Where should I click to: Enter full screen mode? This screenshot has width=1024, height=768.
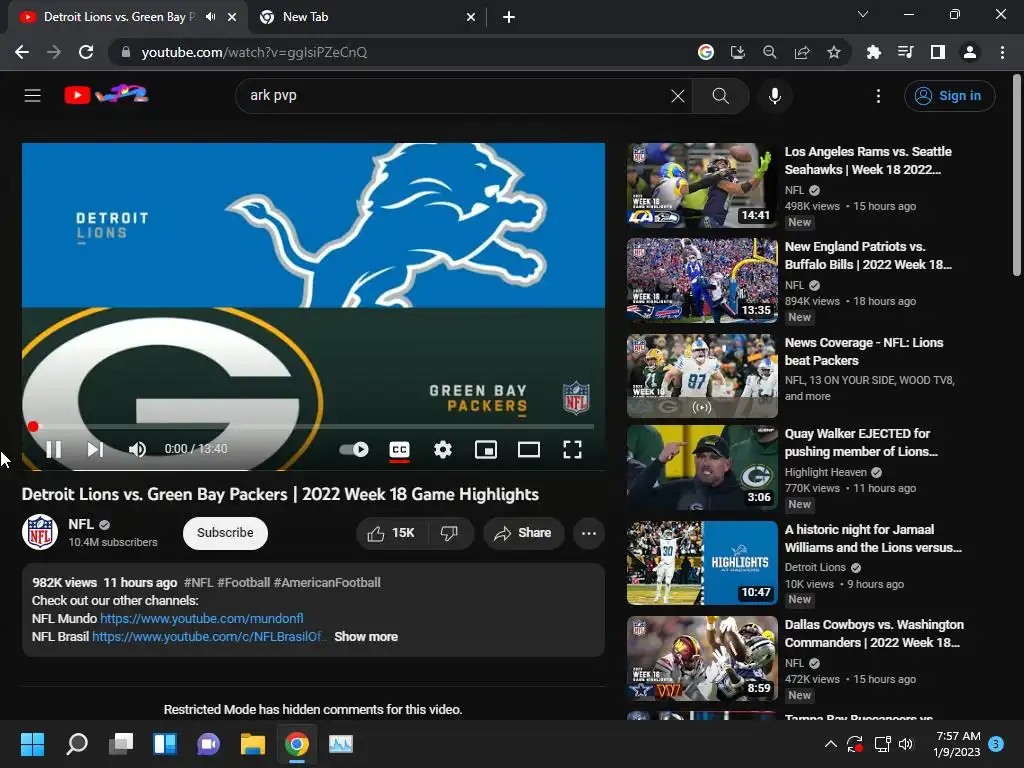[572, 449]
